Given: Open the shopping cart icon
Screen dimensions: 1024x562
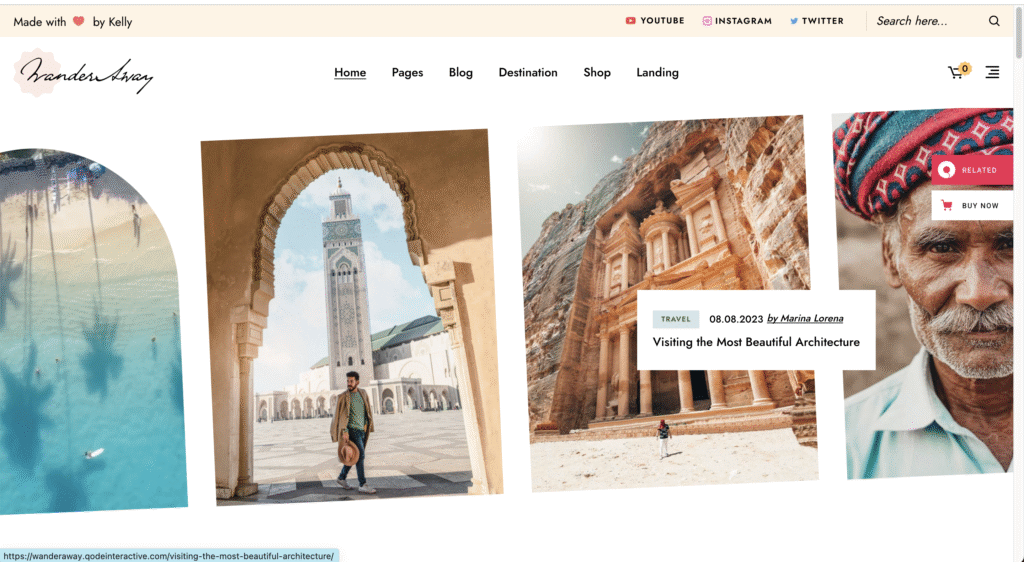Looking at the screenshot, I should pos(958,71).
